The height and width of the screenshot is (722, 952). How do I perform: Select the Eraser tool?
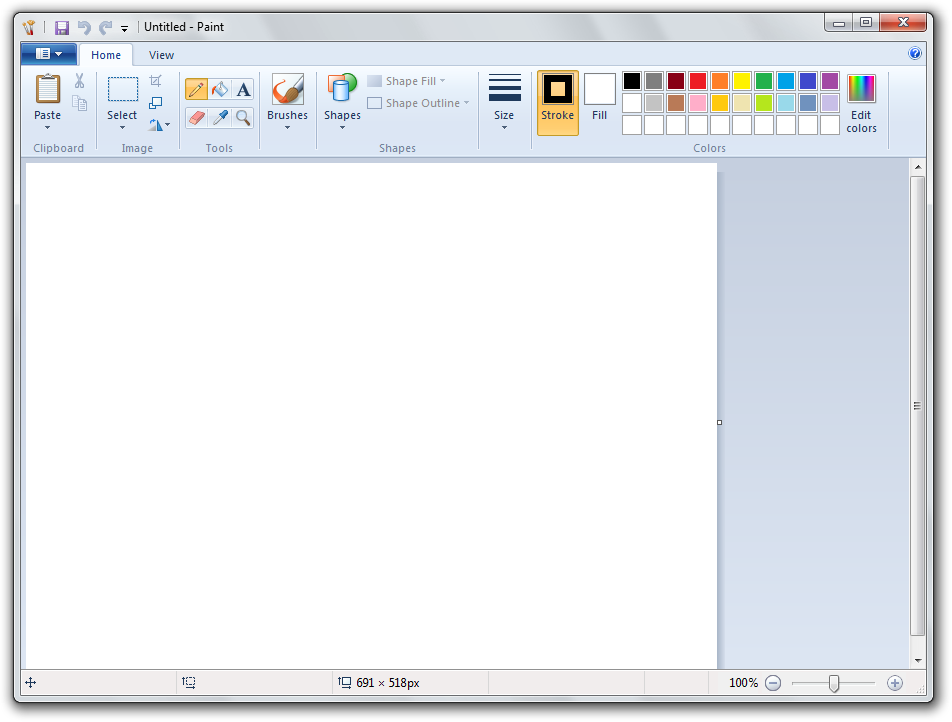[x=196, y=117]
